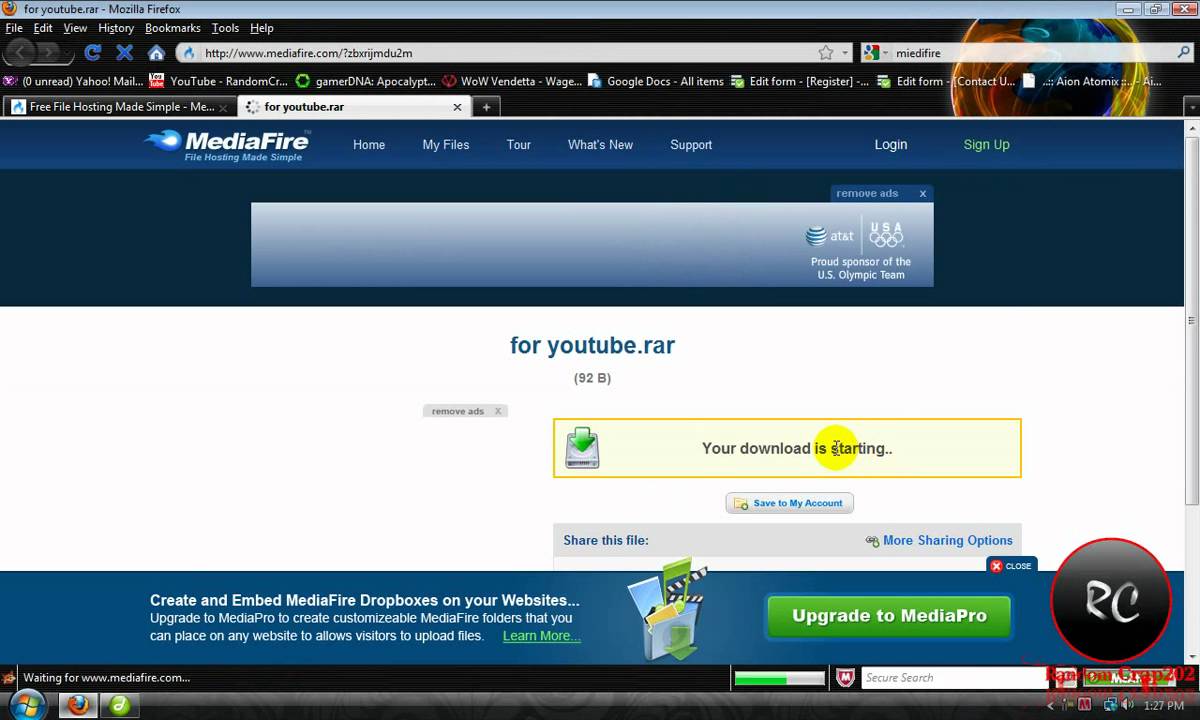Open the History menu
Image resolution: width=1200 pixels, height=720 pixels.
[116, 28]
